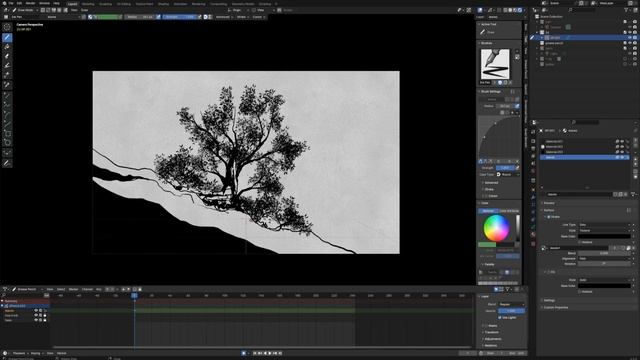The image size is (640, 360).
Task: Switch to the Animation workspace tab
Action: tap(180, 4)
